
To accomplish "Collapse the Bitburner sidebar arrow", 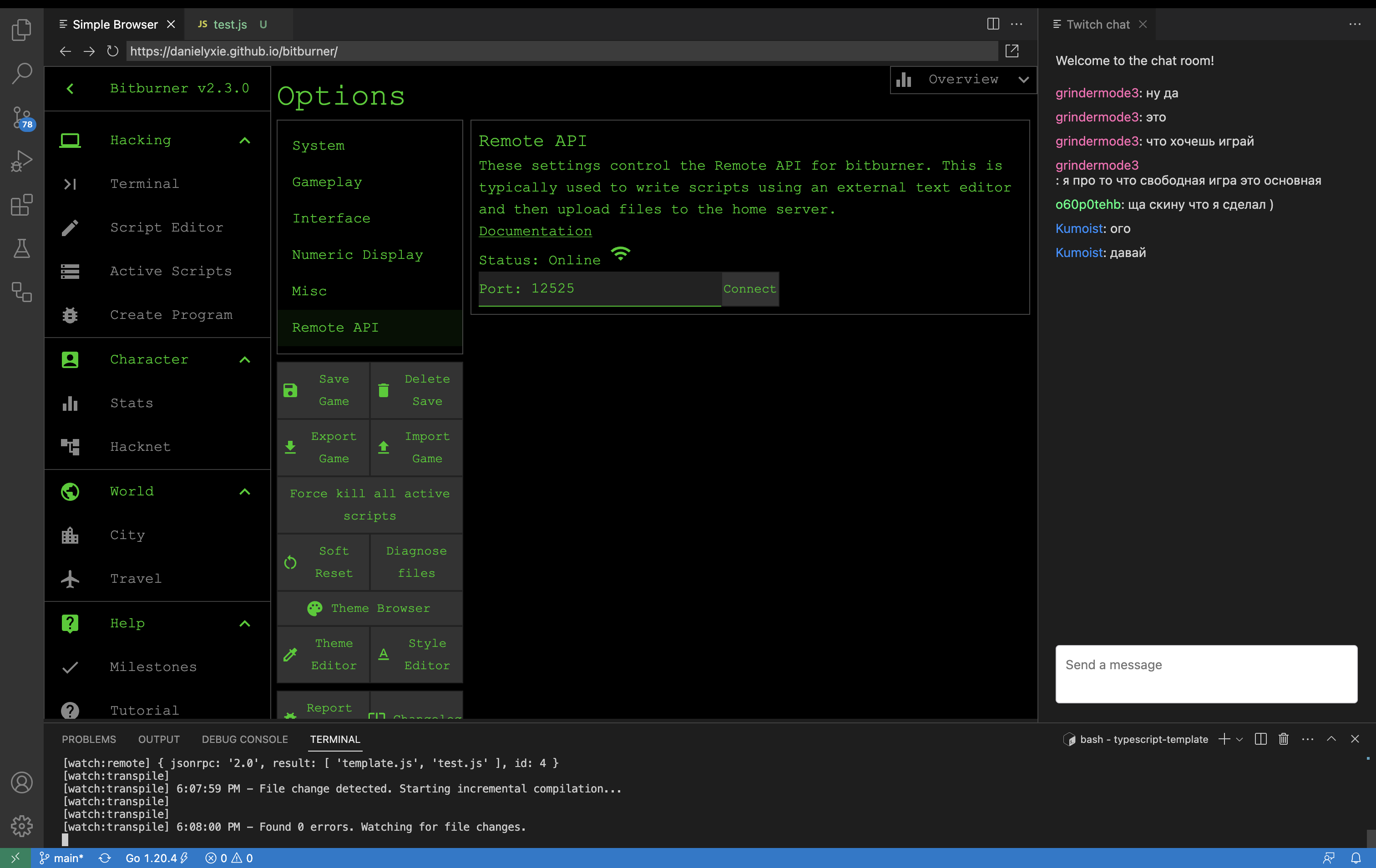I will [70, 89].
